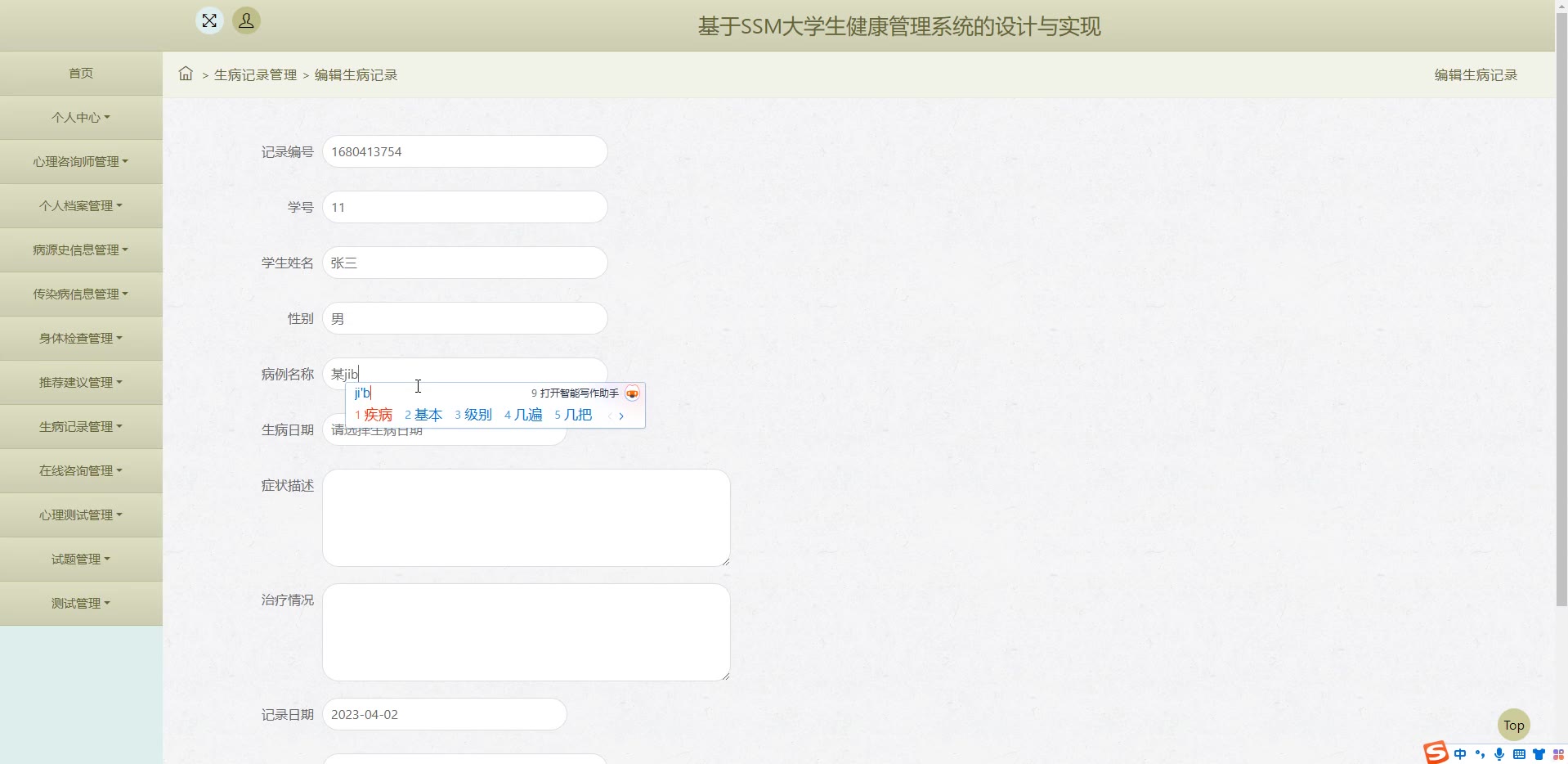Expand the 个人中心 menu
This screenshot has width=1568, height=764.
pos(81,117)
